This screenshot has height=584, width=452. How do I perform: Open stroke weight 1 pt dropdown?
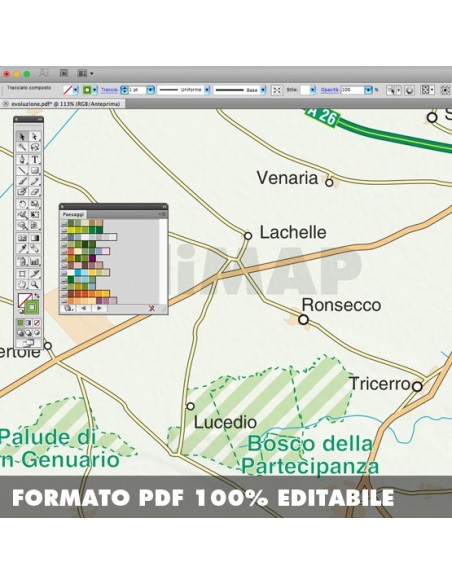(151, 90)
